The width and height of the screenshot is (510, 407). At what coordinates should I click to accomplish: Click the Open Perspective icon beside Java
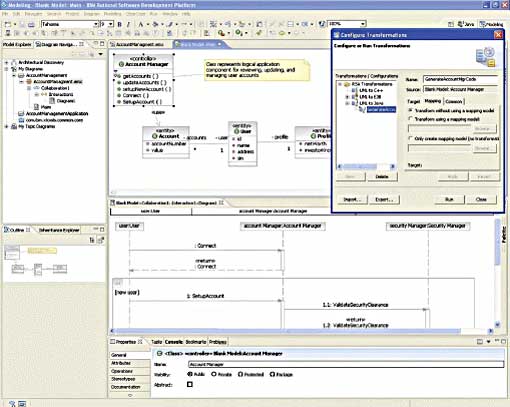tap(451, 24)
